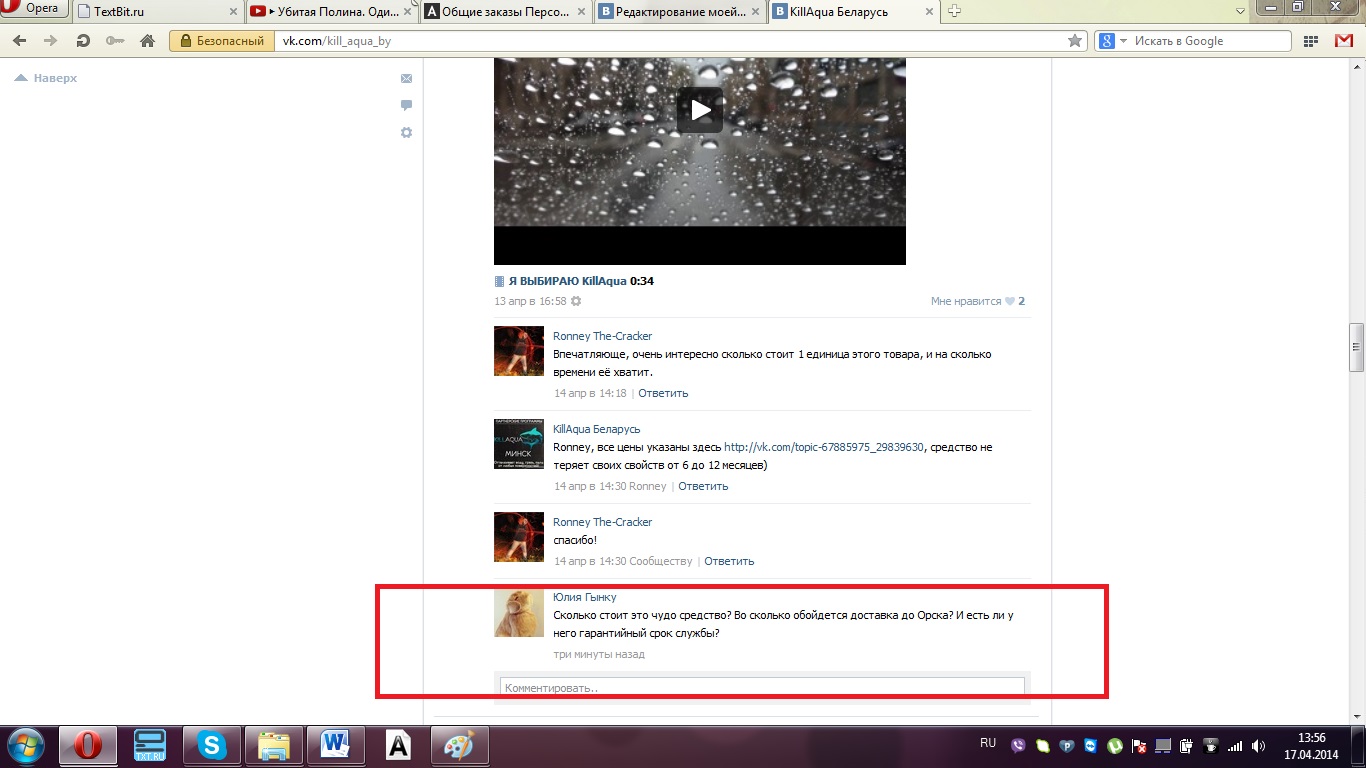Open a new browser tab
The image size is (1366, 768).
(954, 11)
